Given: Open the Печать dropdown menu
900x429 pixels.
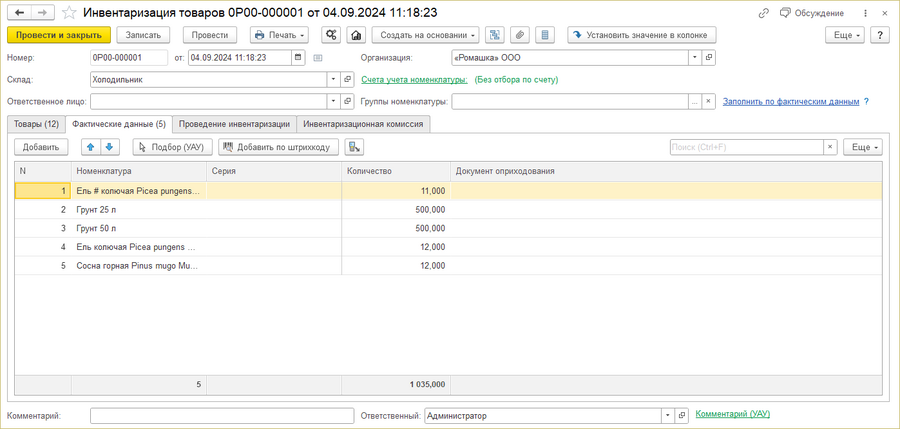Looking at the screenshot, I should point(279,35).
